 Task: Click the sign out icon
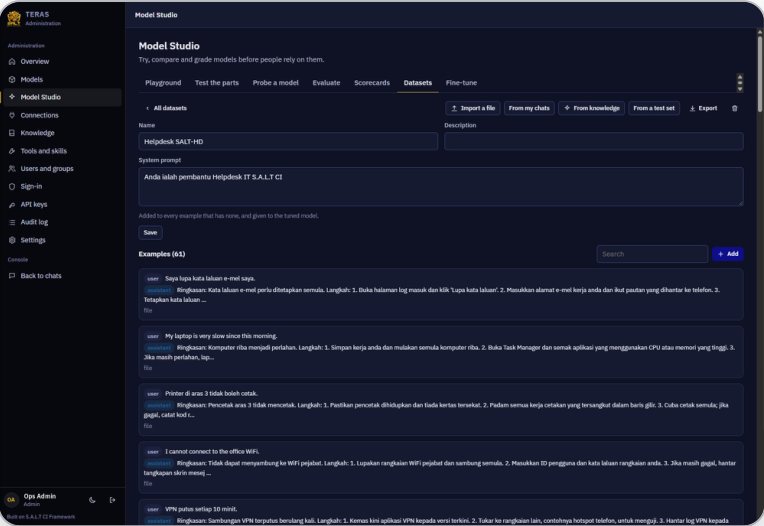point(113,500)
